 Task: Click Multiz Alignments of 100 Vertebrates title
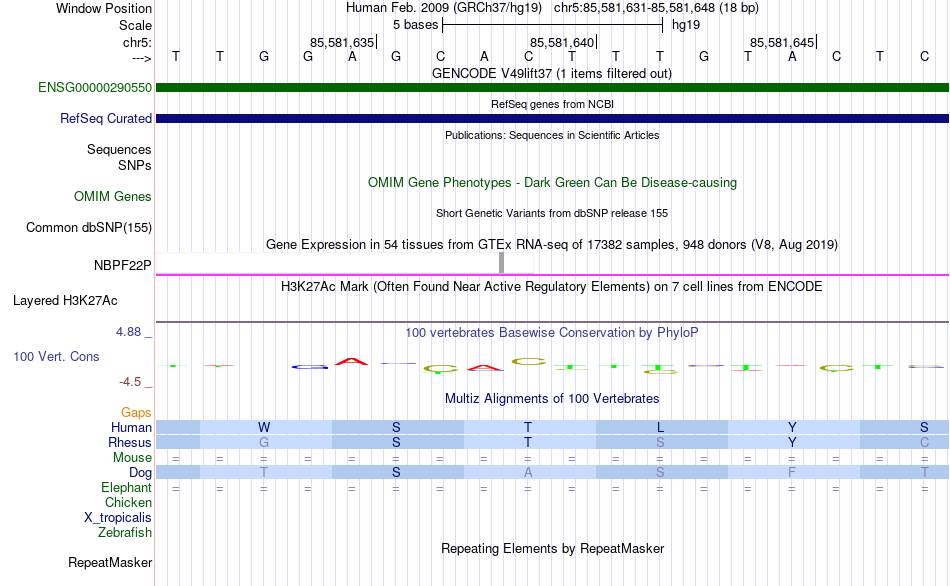pos(552,398)
